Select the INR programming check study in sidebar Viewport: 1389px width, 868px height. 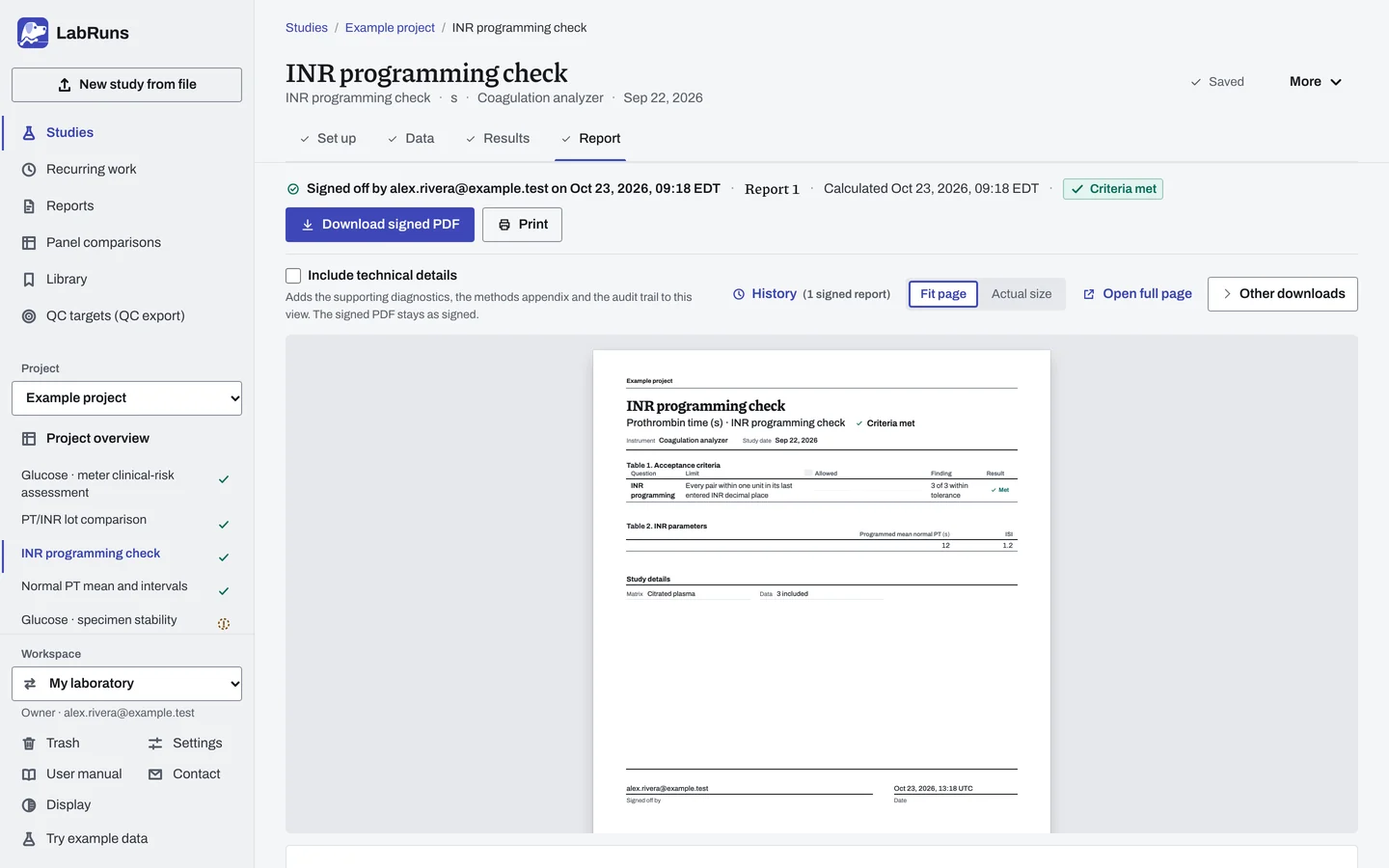(126, 555)
